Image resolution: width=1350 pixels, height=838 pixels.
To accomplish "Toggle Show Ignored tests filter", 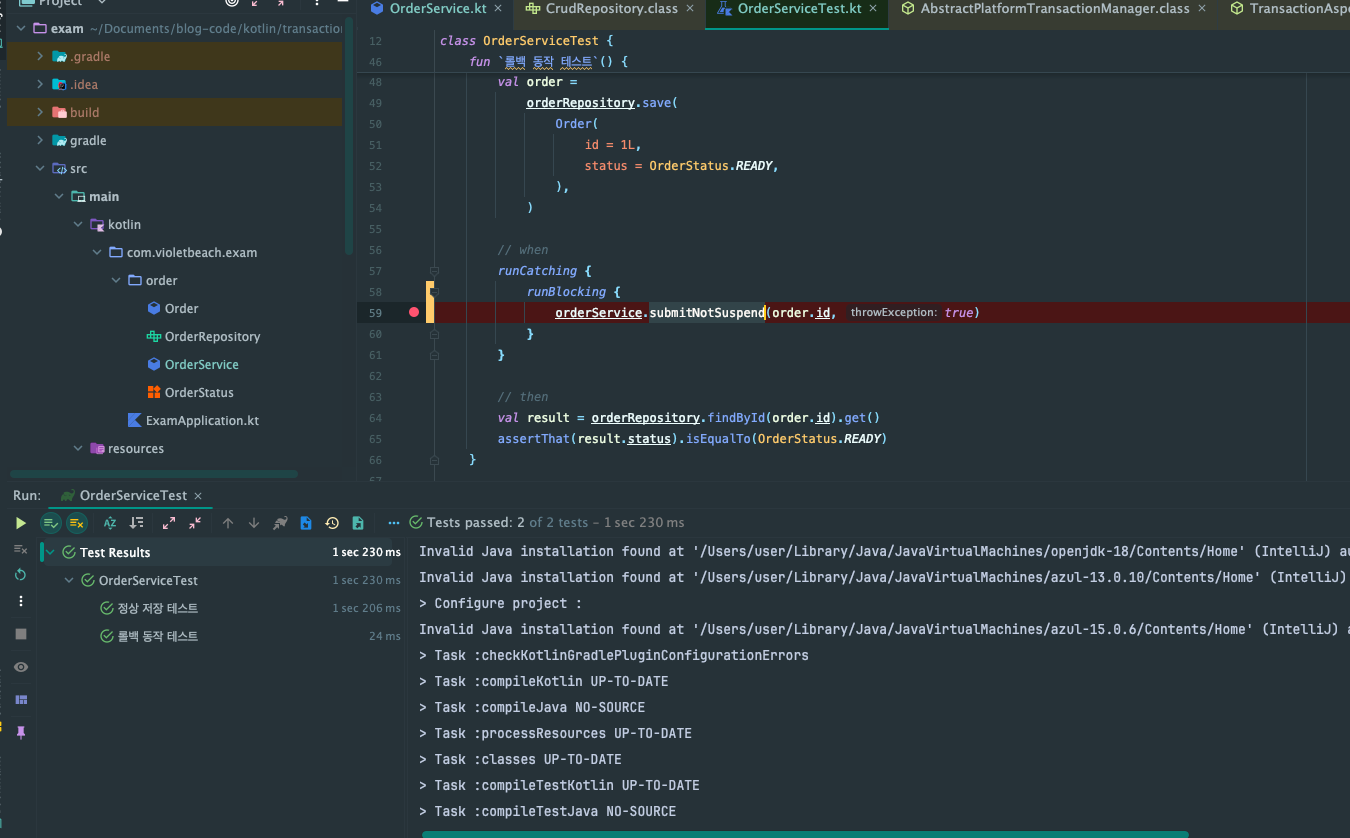I will tap(77, 523).
